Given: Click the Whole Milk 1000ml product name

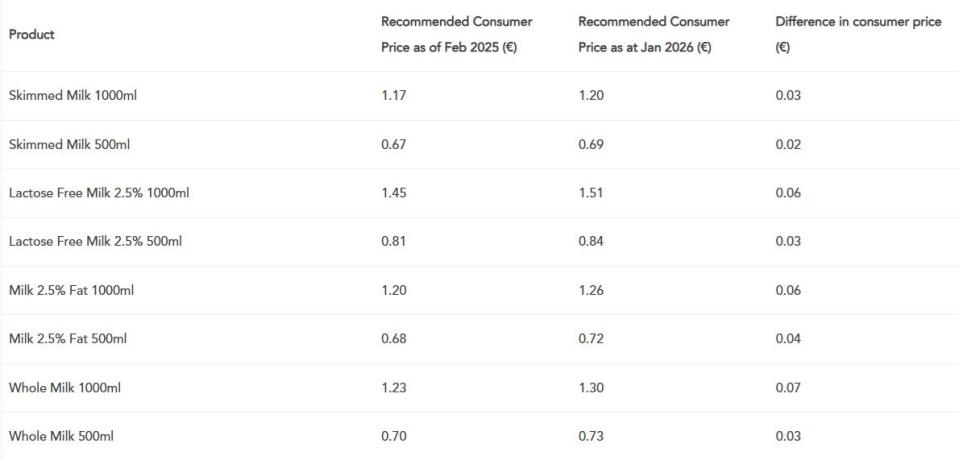Looking at the screenshot, I should (x=65, y=387).
